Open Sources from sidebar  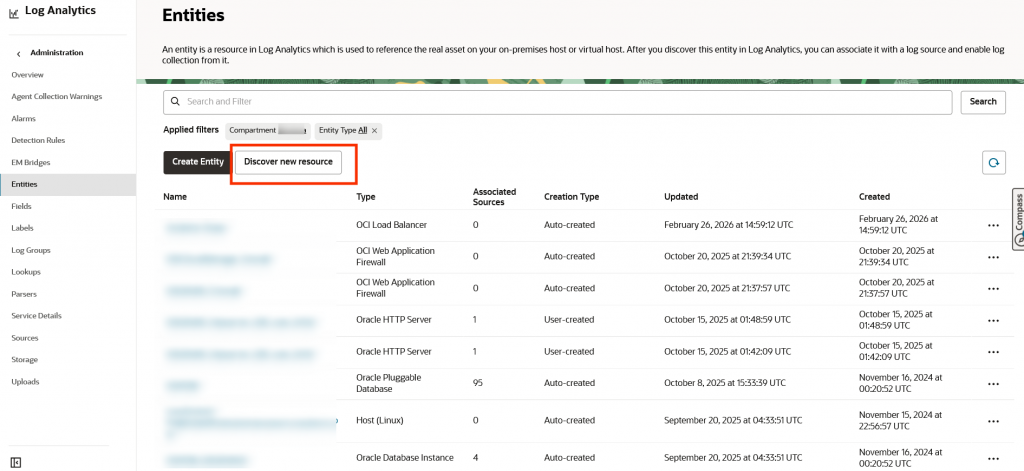coord(25,338)
